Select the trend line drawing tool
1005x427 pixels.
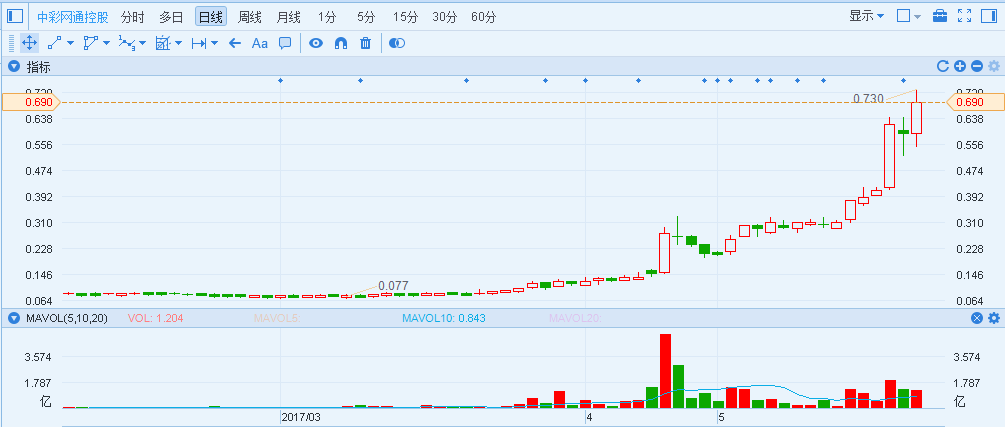tap(55, 43)
